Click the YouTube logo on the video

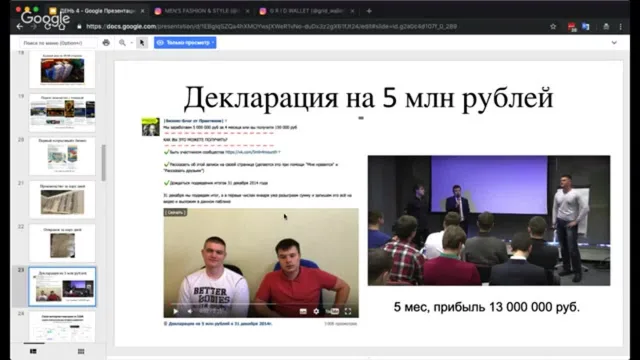pos(332,311)
